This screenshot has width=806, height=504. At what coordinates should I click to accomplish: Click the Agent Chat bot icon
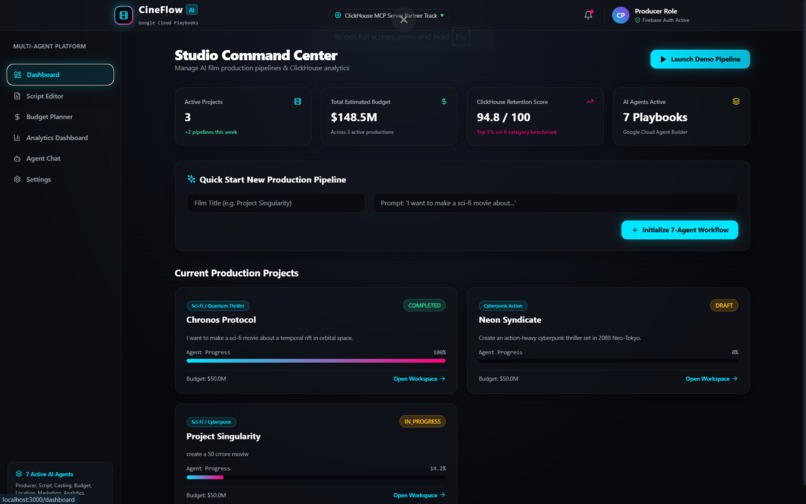pyautogui.click(x=17, y=158)
